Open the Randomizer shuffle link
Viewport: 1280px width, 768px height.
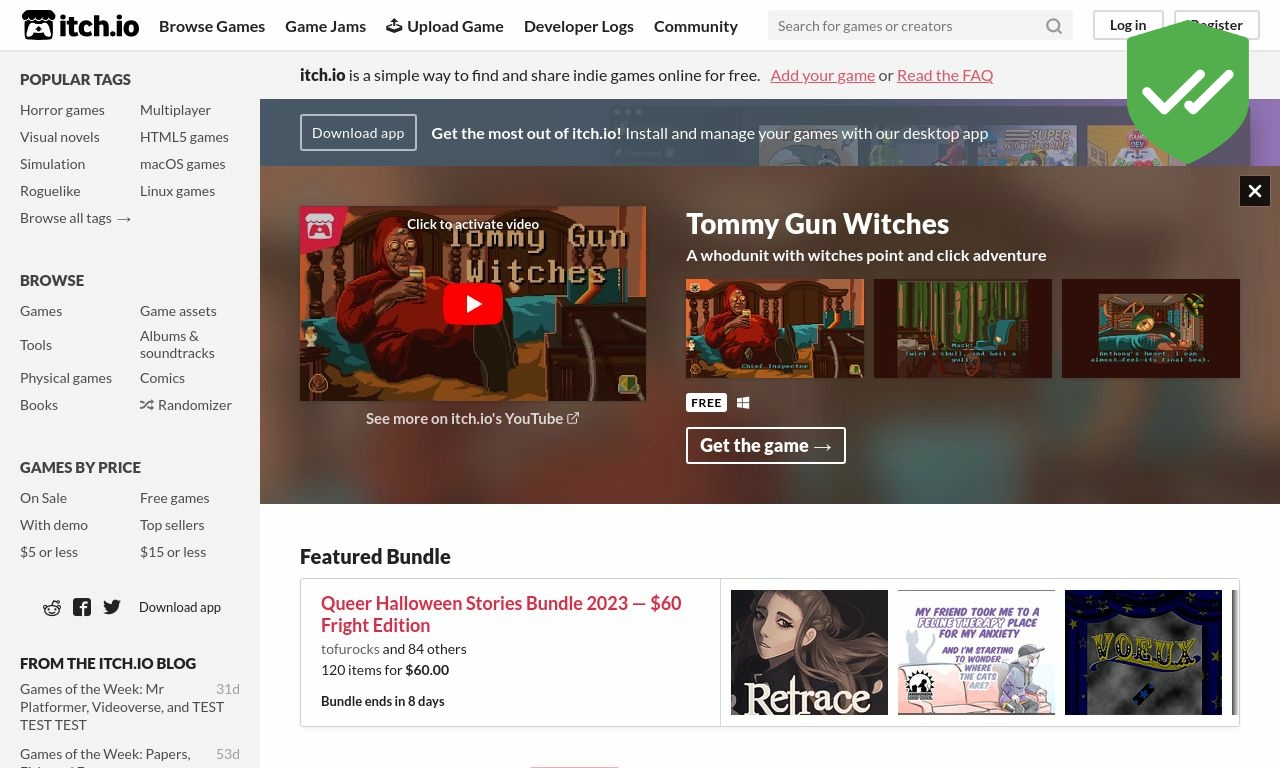point(186,405)
